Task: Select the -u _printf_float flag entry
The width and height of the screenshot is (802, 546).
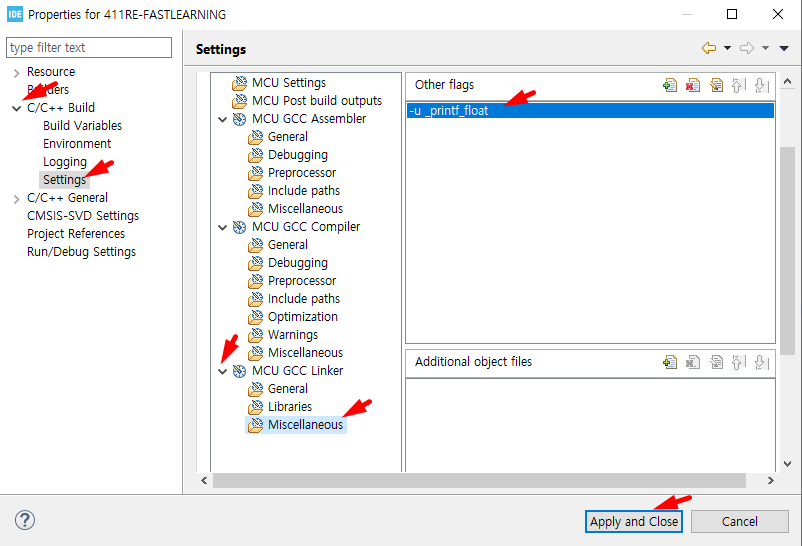Action: (590, 111)
